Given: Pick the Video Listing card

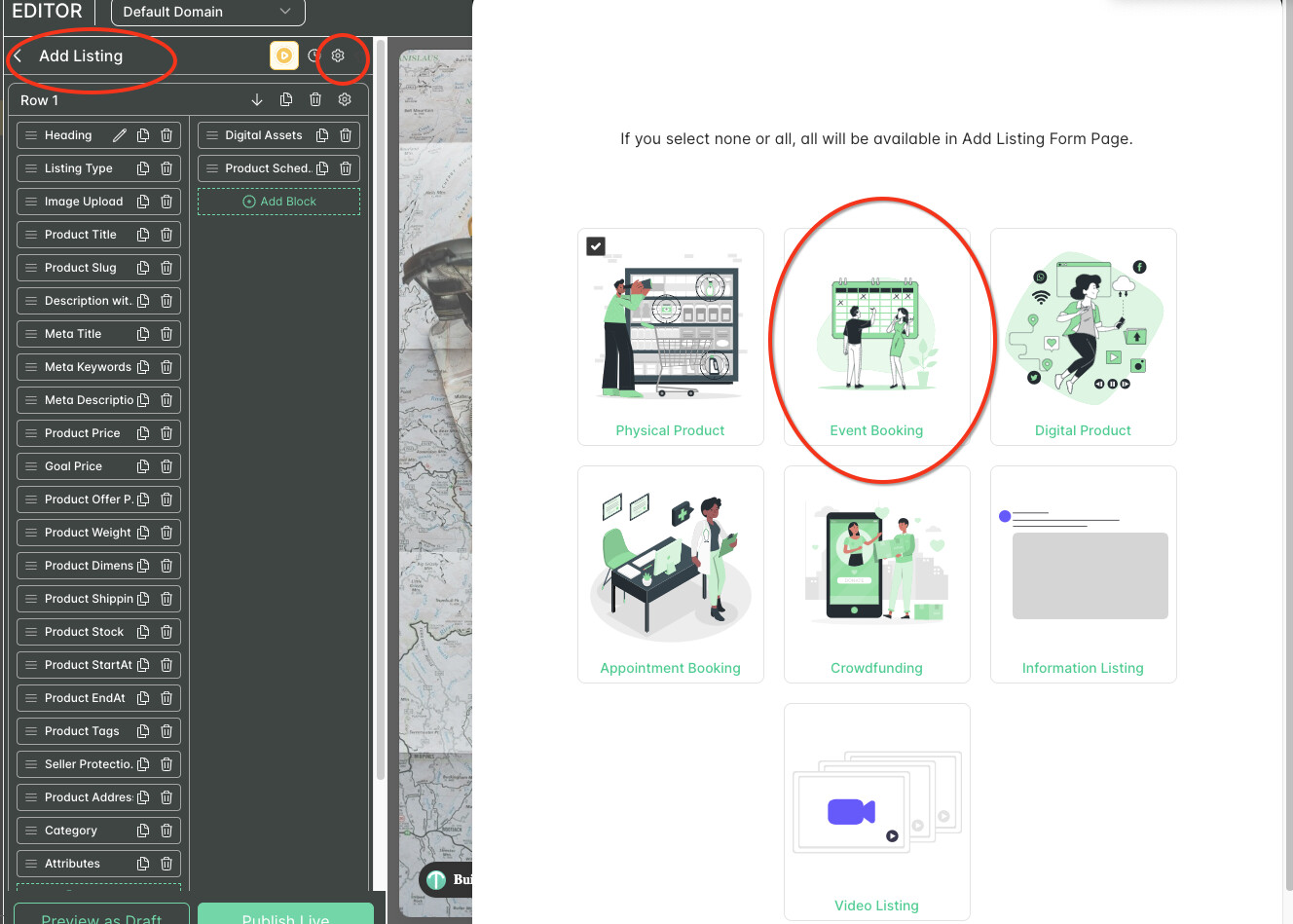Looking at the screenshot, I should point(876,811).
